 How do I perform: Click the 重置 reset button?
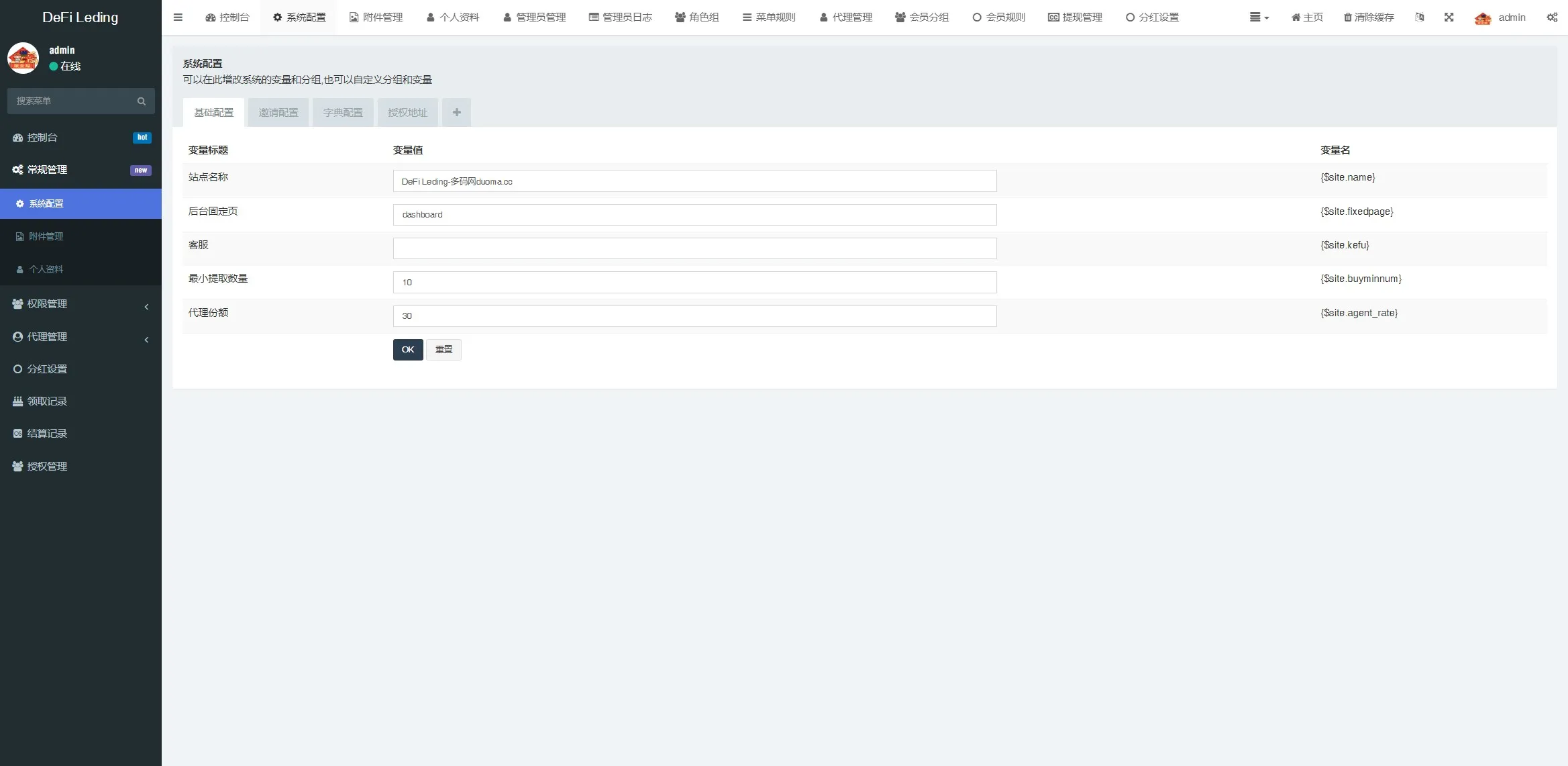pos(443,350)
